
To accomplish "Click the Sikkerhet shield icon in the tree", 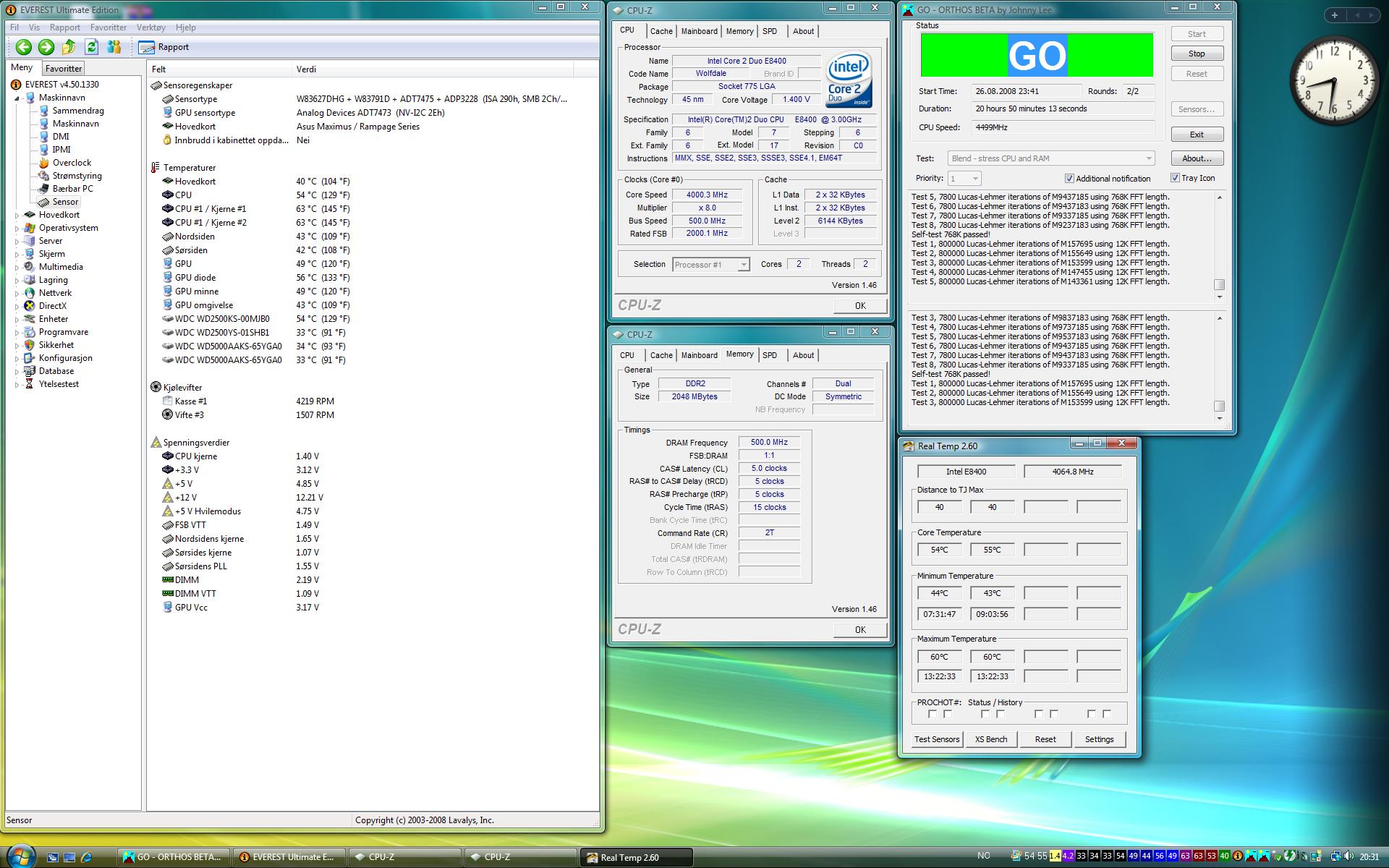I will click(30, 345).
